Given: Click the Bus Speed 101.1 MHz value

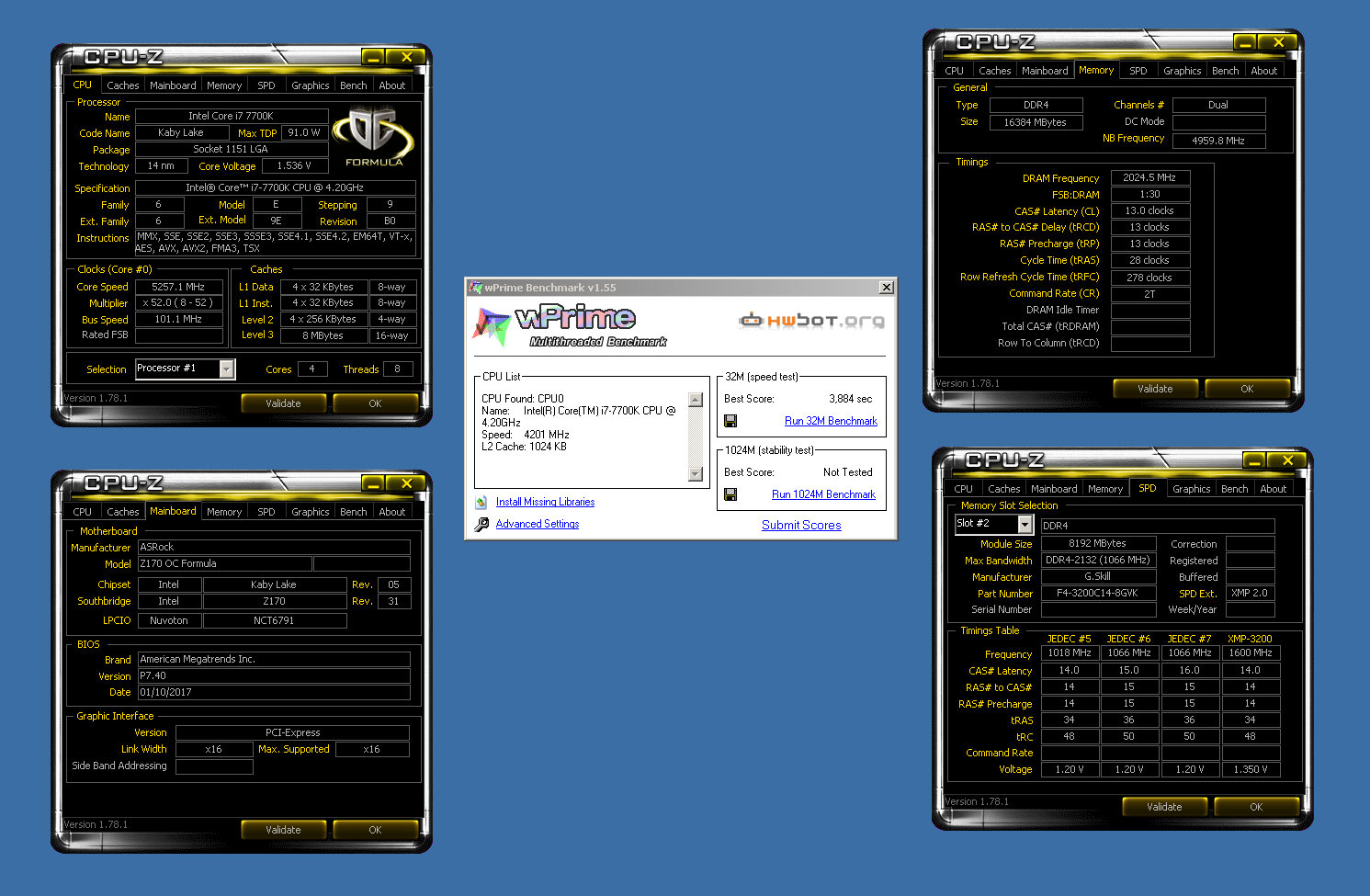Looking at the screenshot, I should 178,319.
